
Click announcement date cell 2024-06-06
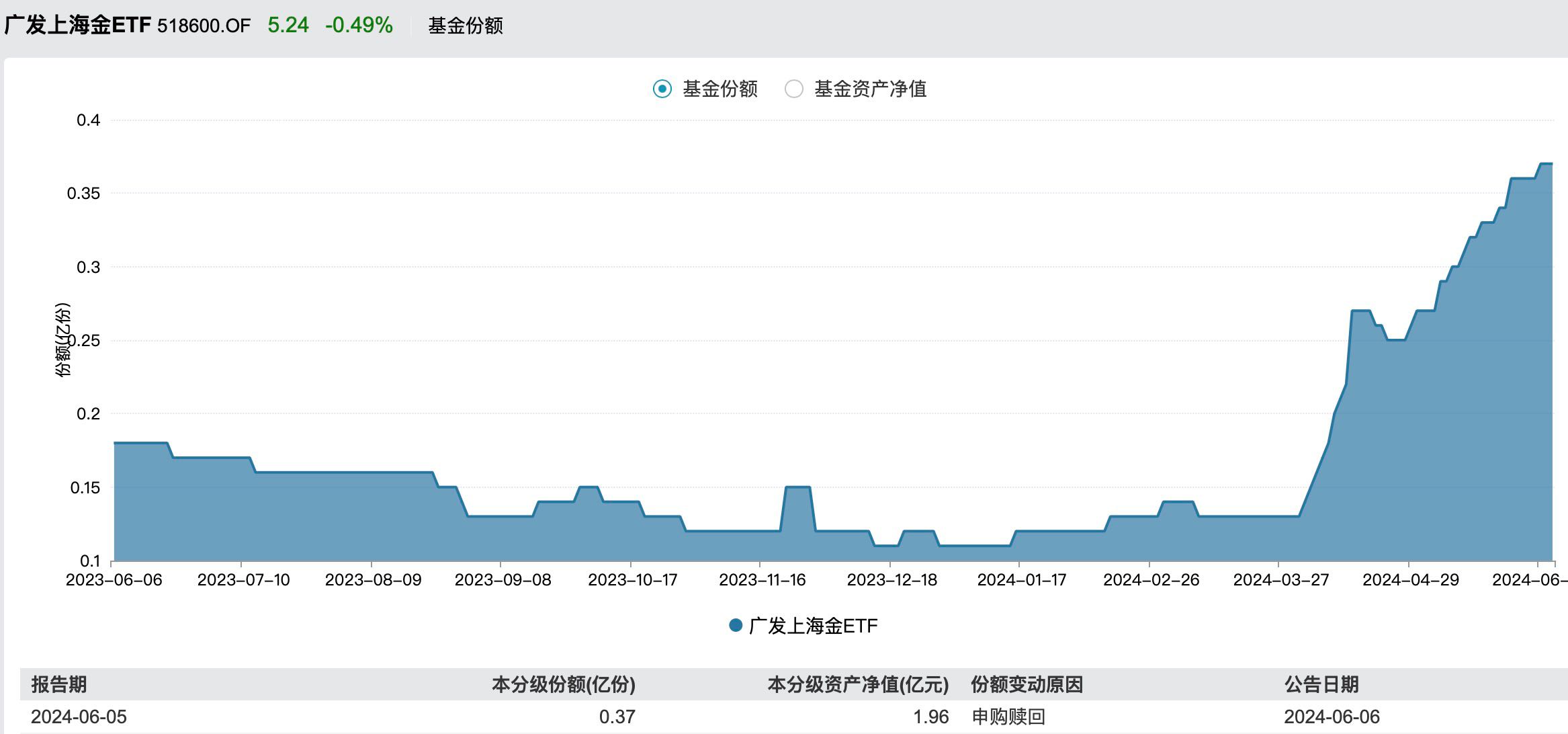point(1332,717)
